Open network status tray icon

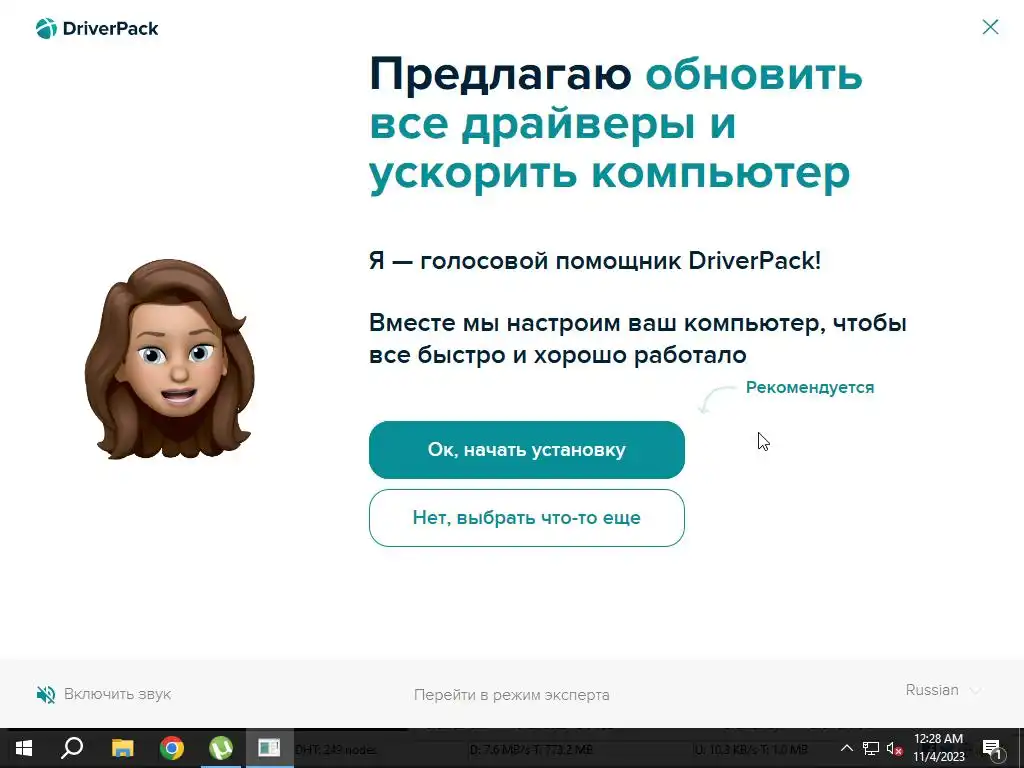pyautogui.click(x=871, y=748)
